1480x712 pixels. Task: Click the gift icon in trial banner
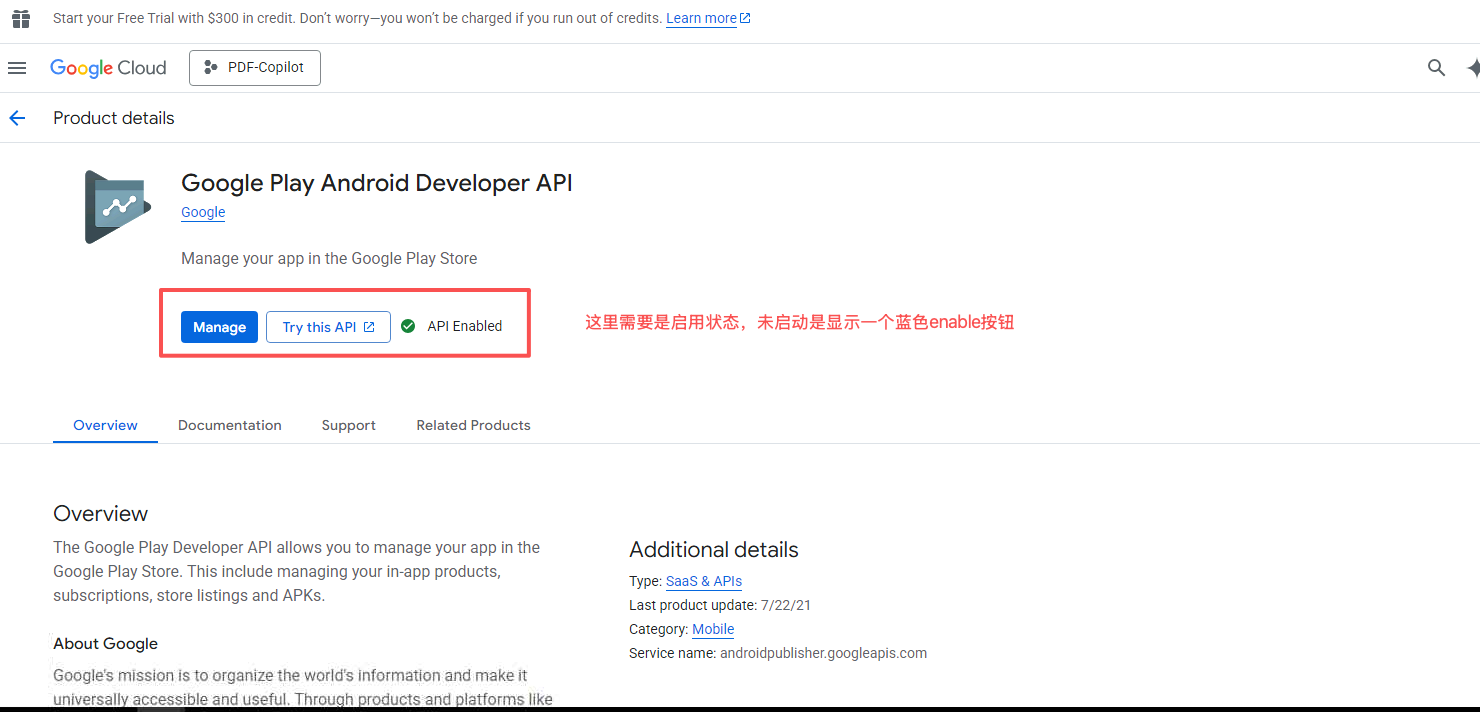pyautogui.click(x=21, y=19)
